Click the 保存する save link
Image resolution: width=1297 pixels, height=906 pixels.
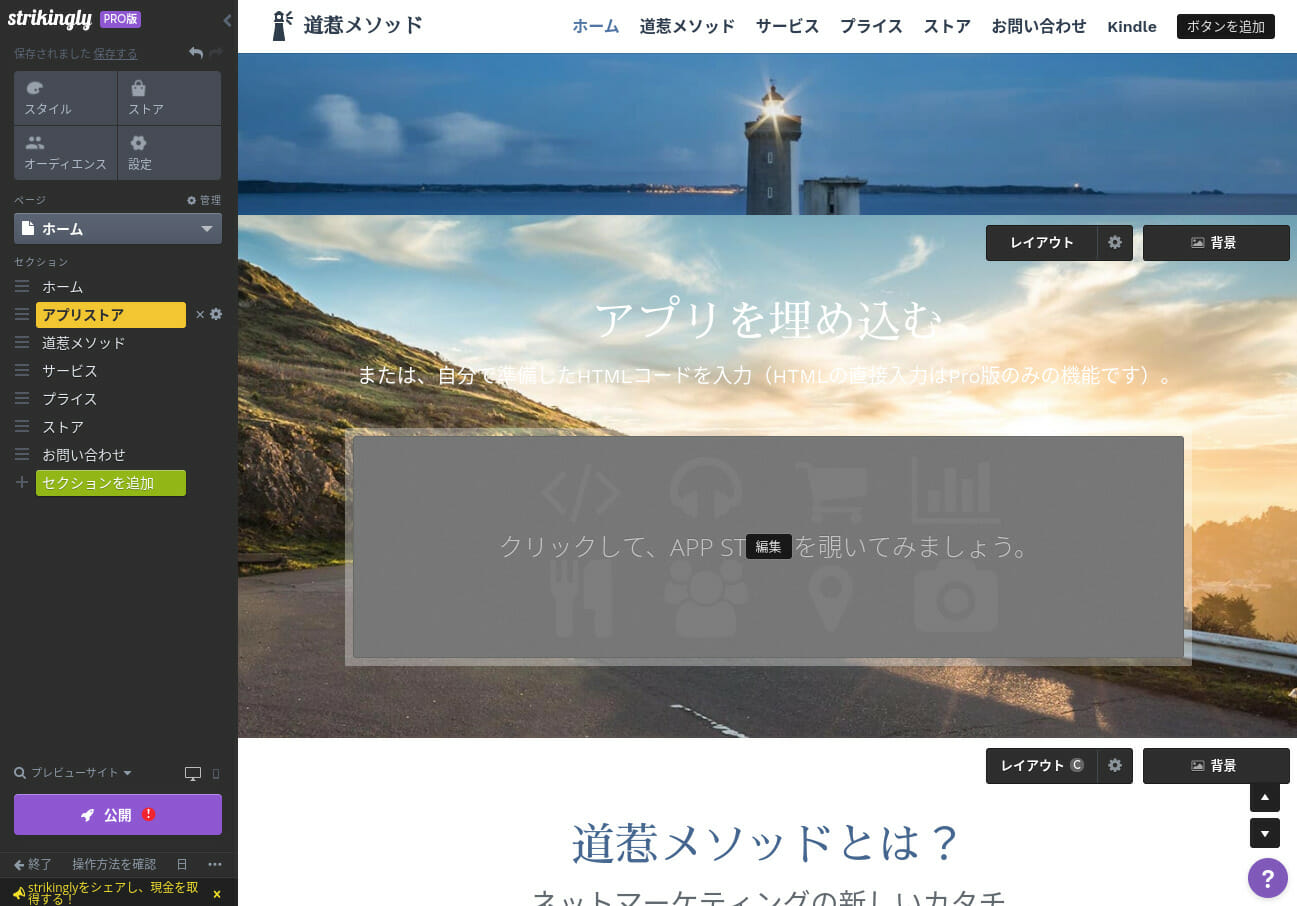point(116,54)
